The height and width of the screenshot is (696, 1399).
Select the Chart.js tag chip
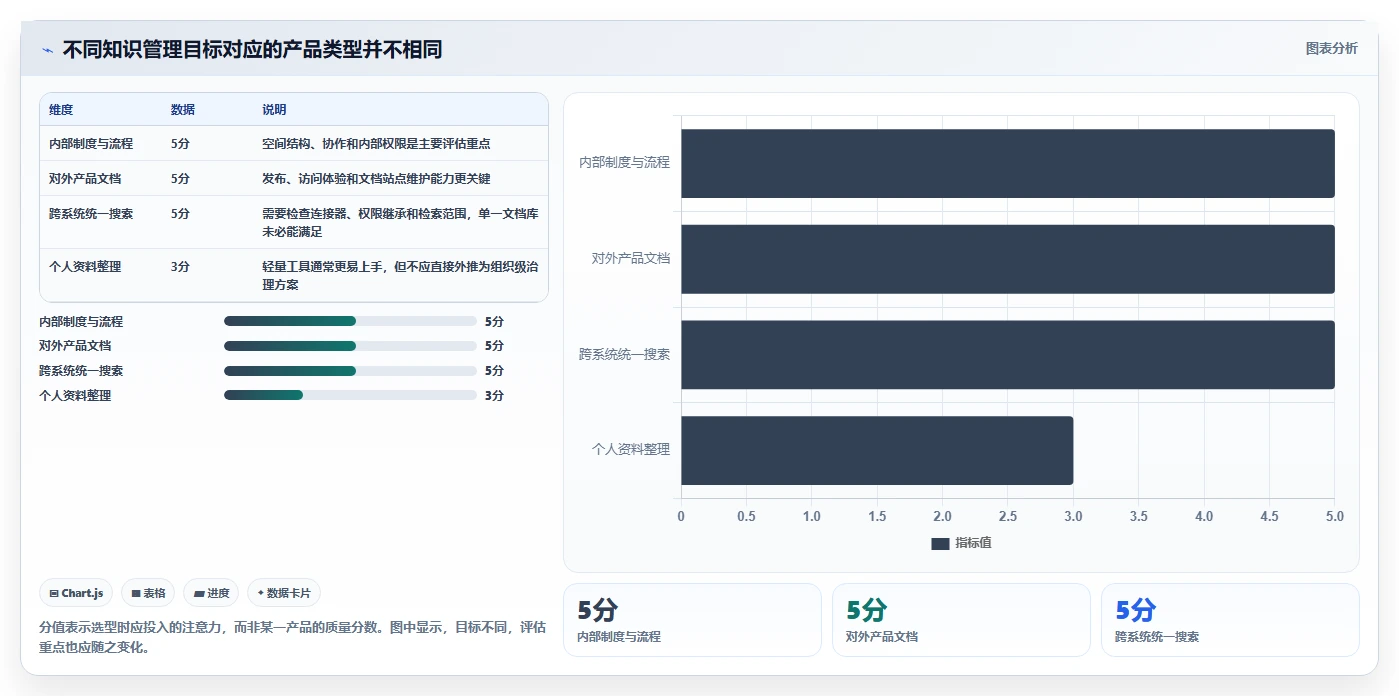coord(76,593)
